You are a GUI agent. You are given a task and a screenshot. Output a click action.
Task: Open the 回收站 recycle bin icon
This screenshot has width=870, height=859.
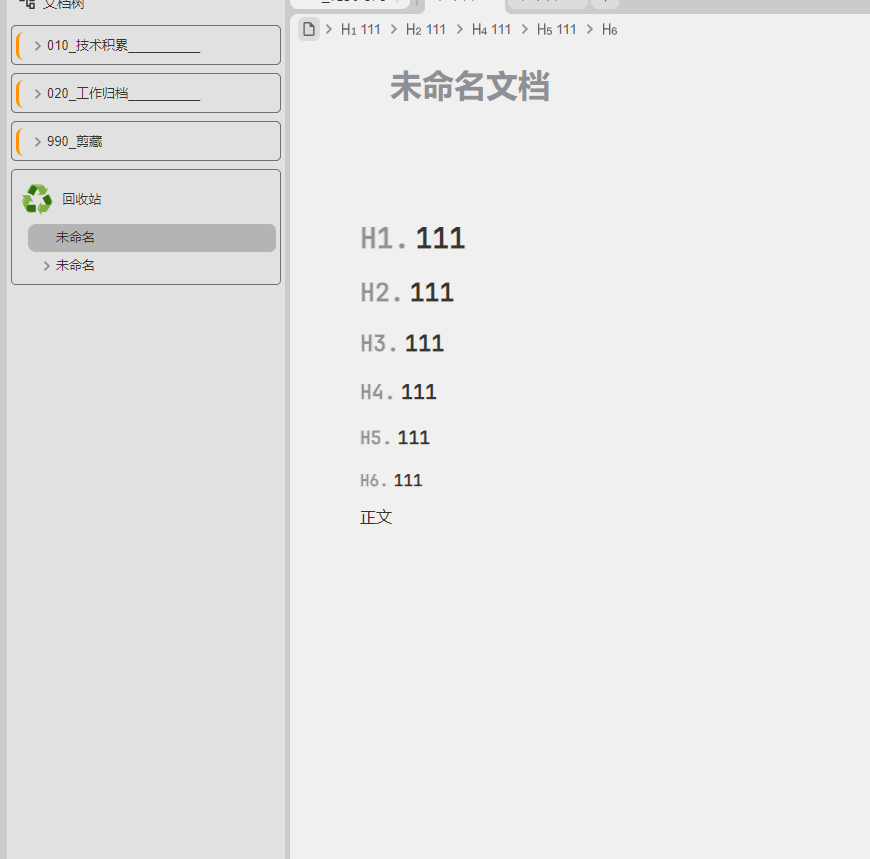[37, 198]
